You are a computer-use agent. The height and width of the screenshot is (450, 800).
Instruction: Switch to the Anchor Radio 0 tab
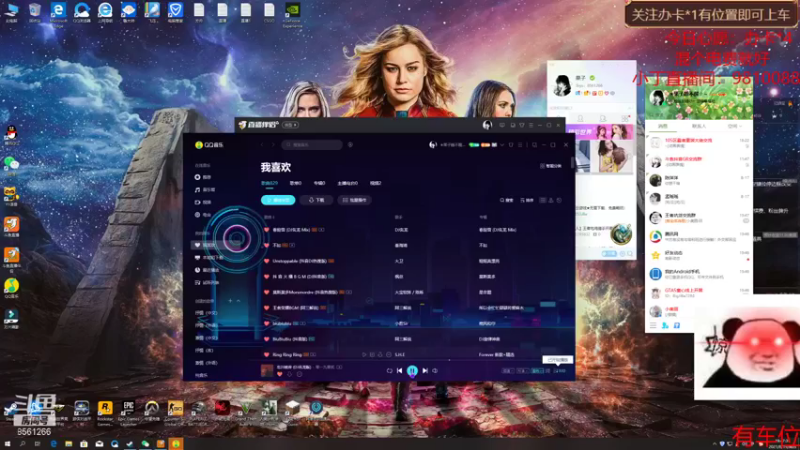click(x=347, y=183)
